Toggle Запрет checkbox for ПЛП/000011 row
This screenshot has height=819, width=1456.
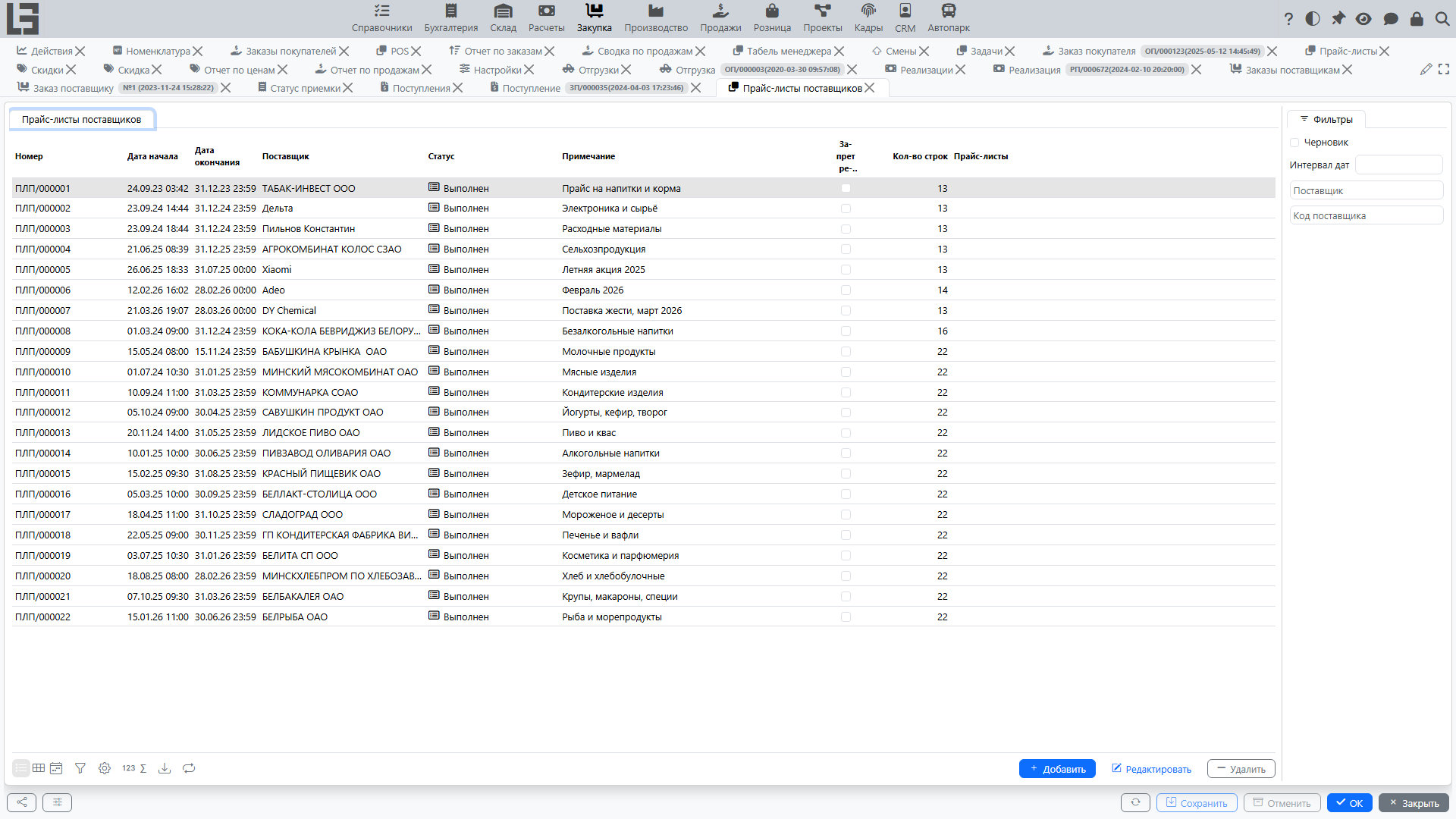coord(846,393)
